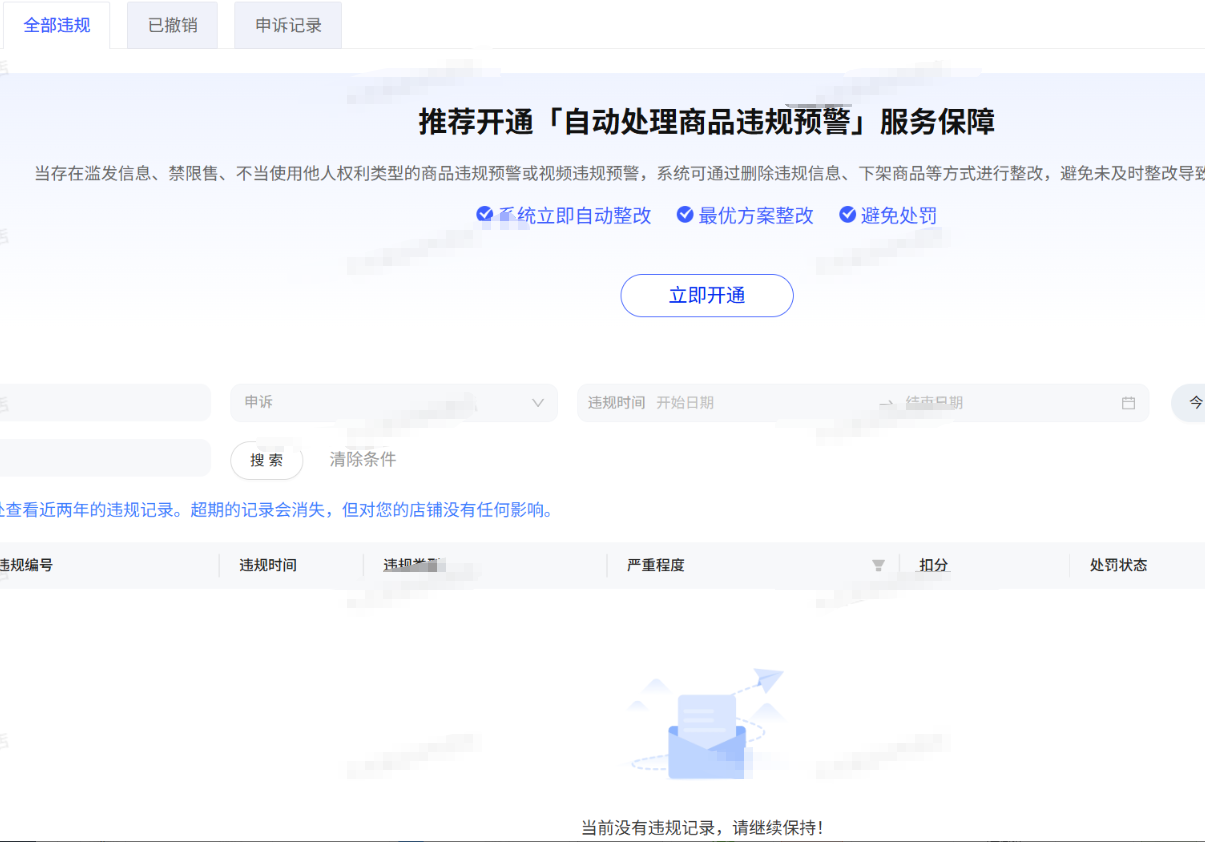Click the 违规时间 column header
The image size is (1205, 842).
click(x=268, y=566)
